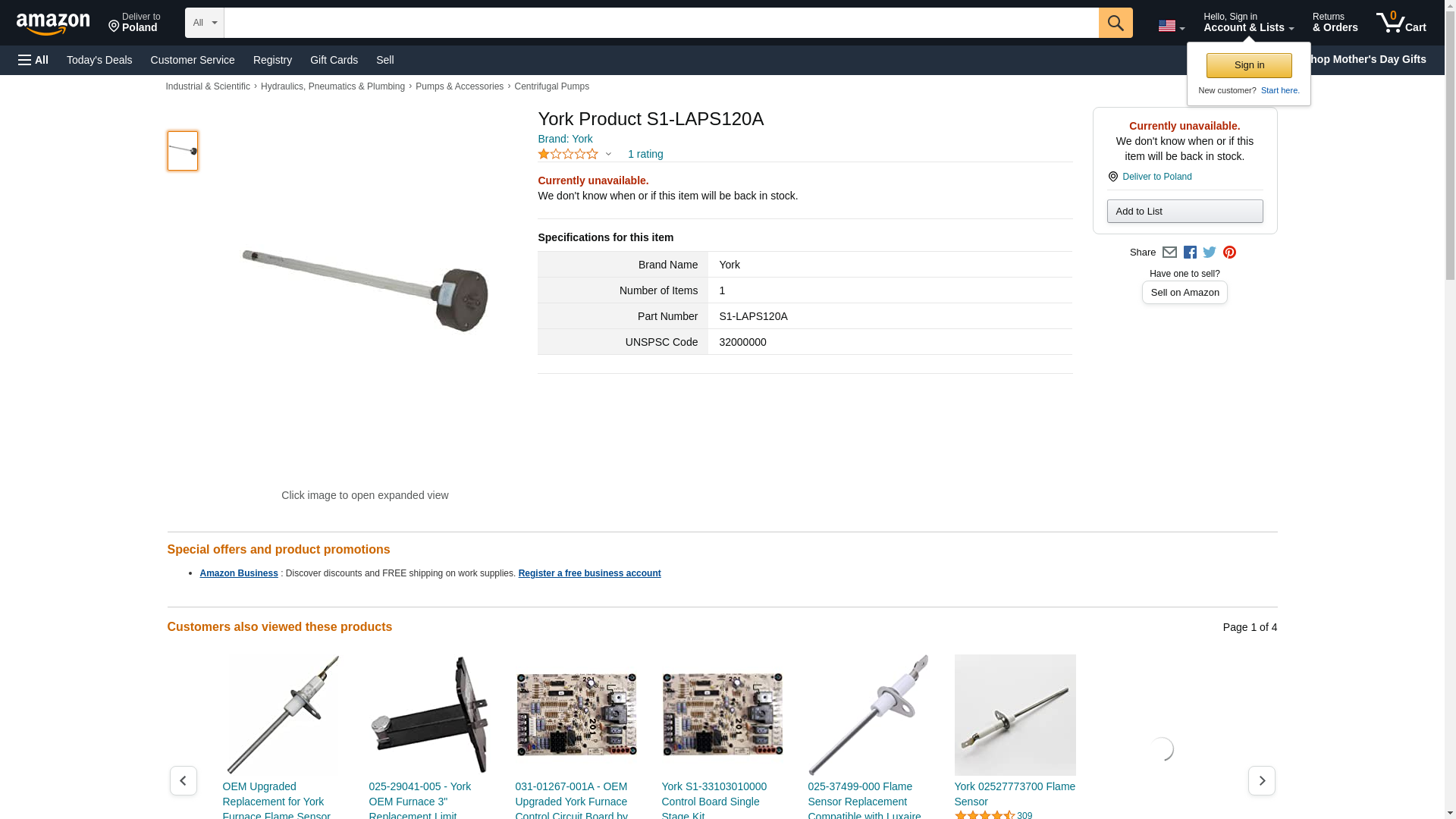Share product on Pinterest icon
1456x819 pixels.
1229,253
